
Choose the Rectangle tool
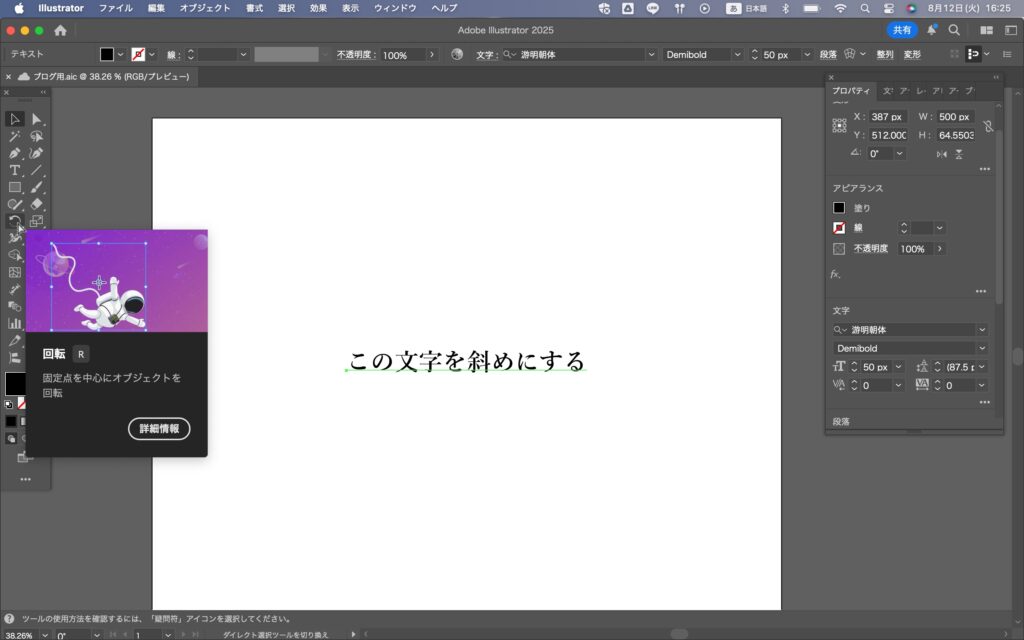click(x=14, y=187)
